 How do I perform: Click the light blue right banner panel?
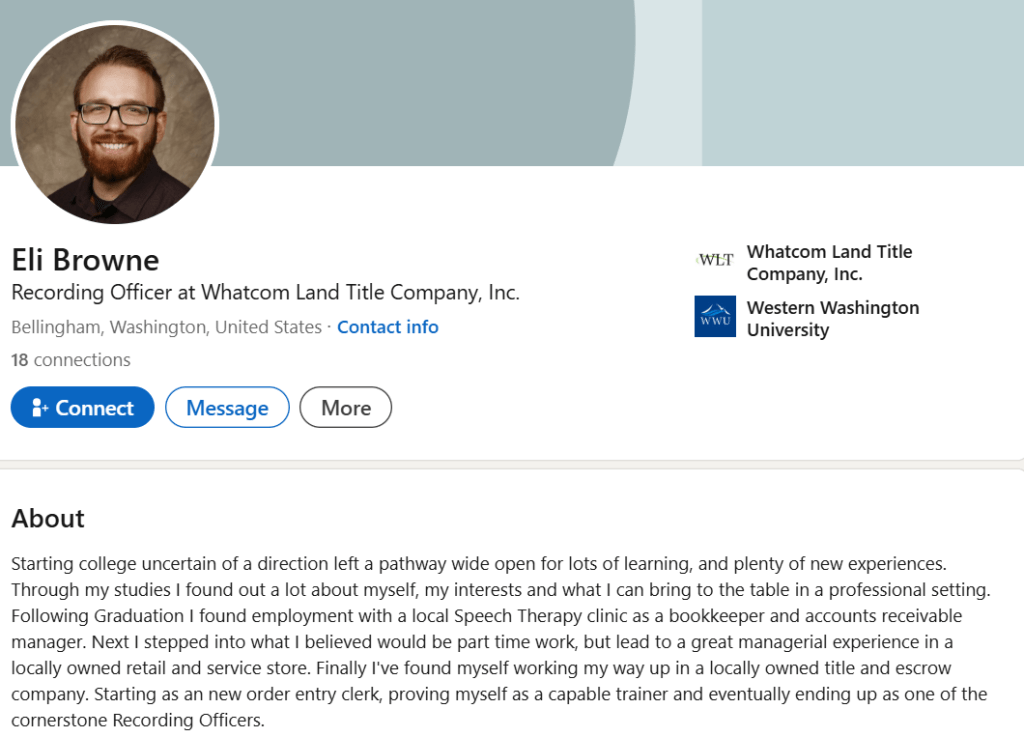tap(862, 80)
